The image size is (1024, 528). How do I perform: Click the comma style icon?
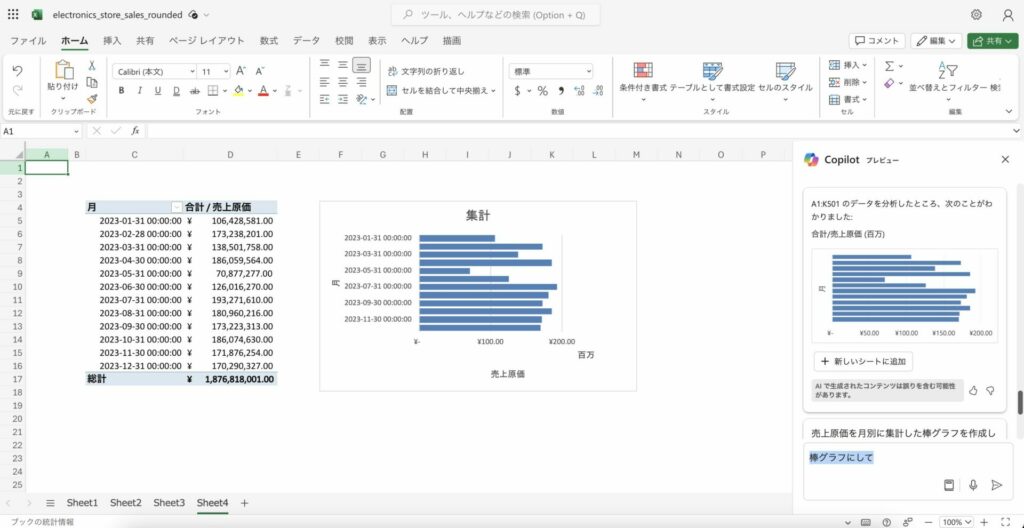click(561, 91)
